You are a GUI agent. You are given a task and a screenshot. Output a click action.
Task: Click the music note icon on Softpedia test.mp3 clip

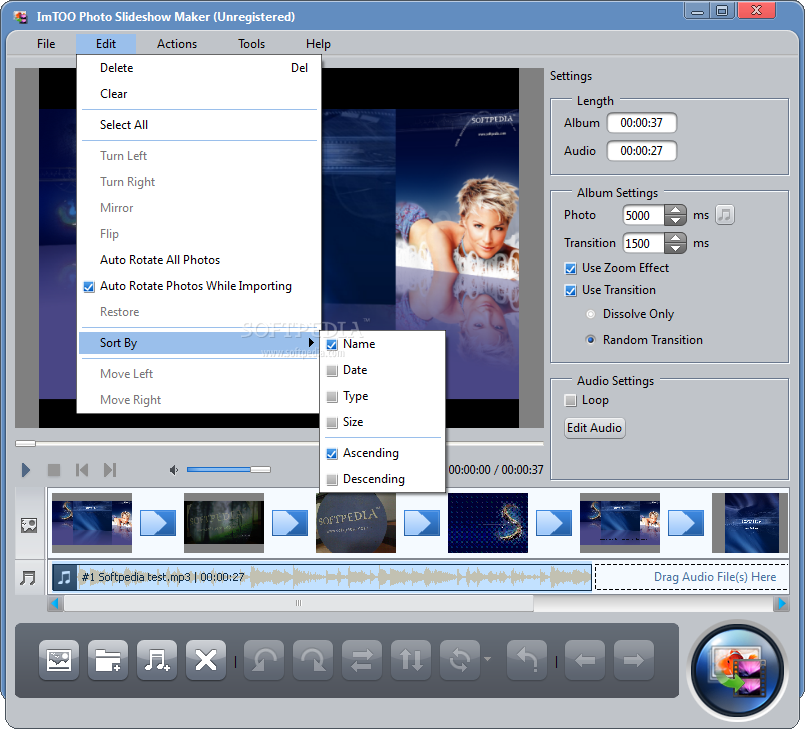click(64, 578)
